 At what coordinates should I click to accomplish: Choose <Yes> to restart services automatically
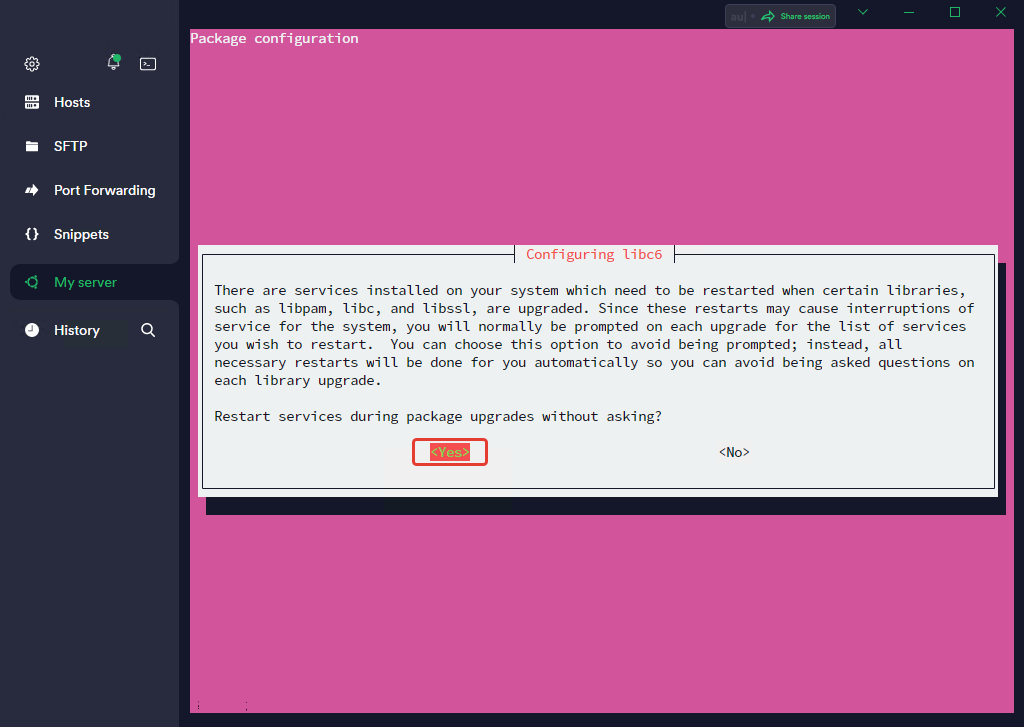(x=450, y=452)
